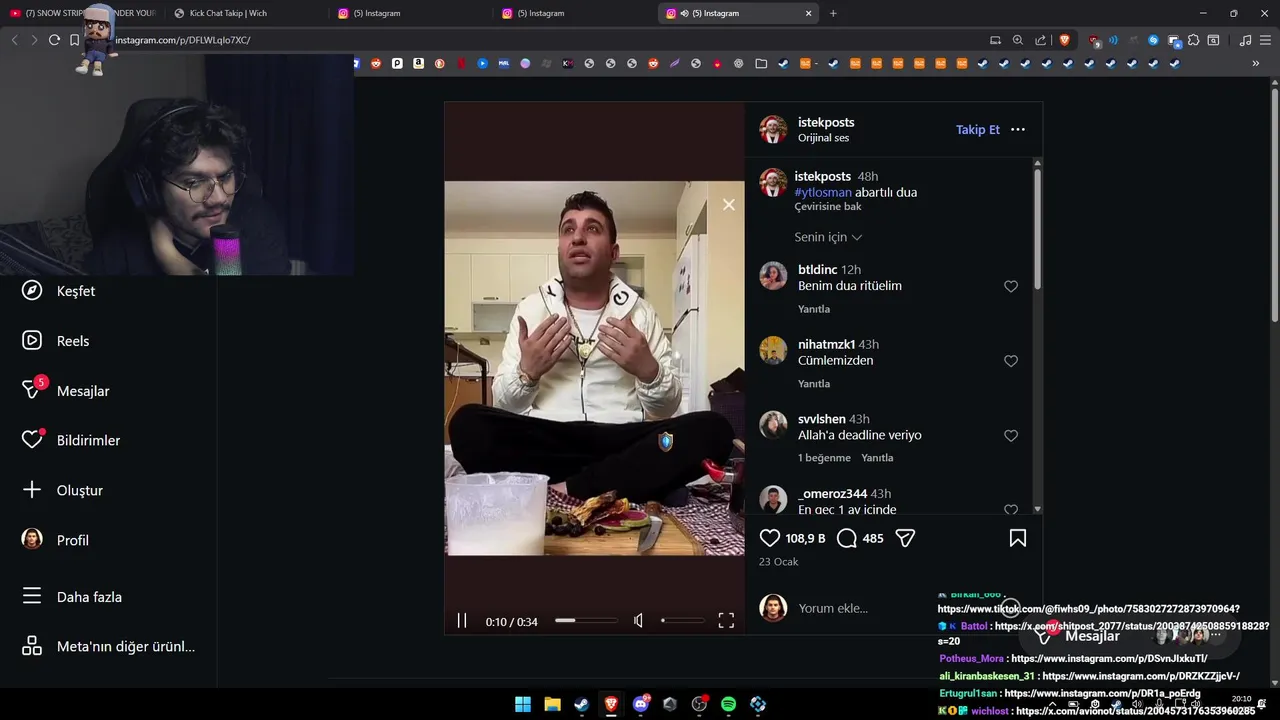Like svvlshen's comment

pos(1011,436)
